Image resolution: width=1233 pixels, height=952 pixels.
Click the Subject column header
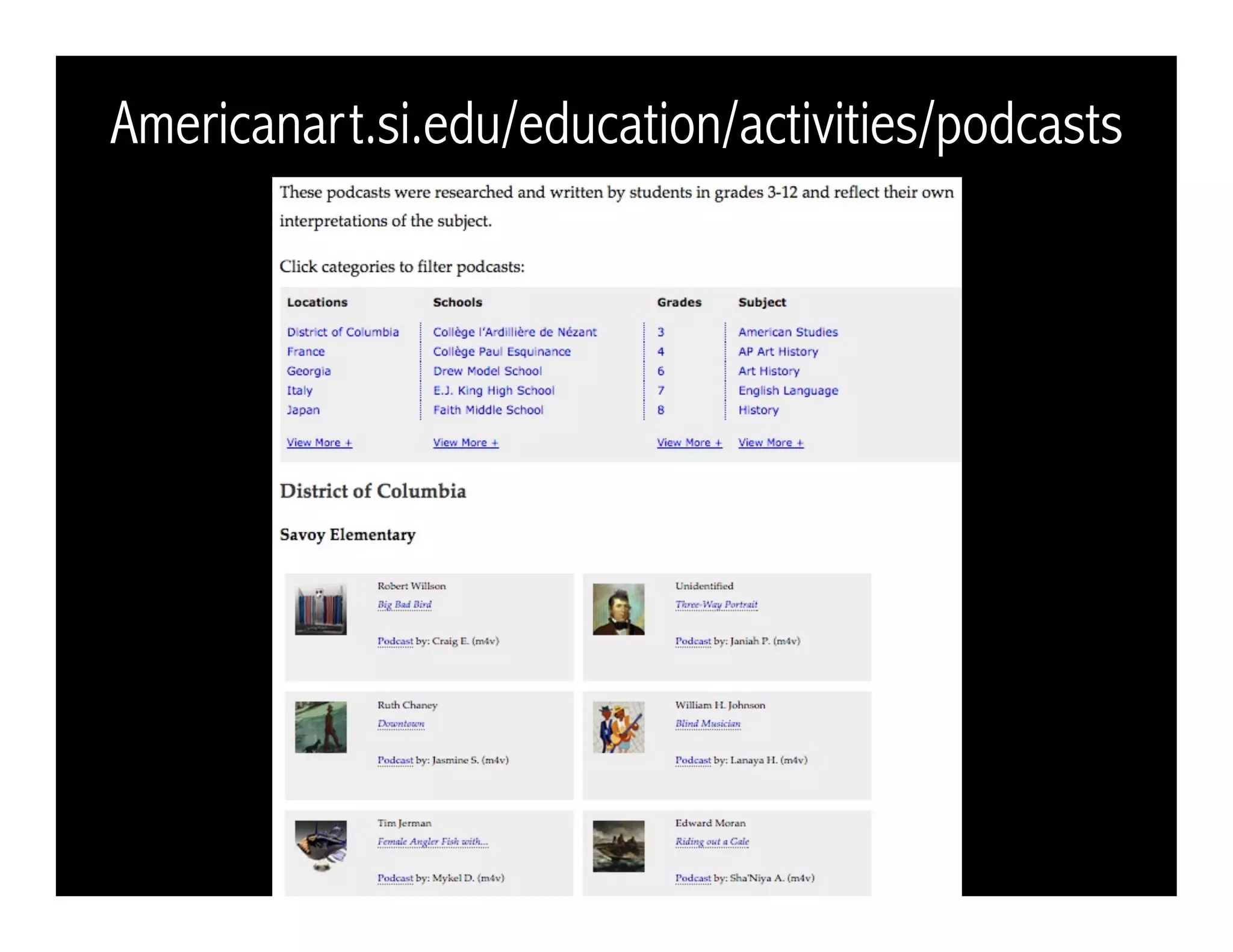762,303
